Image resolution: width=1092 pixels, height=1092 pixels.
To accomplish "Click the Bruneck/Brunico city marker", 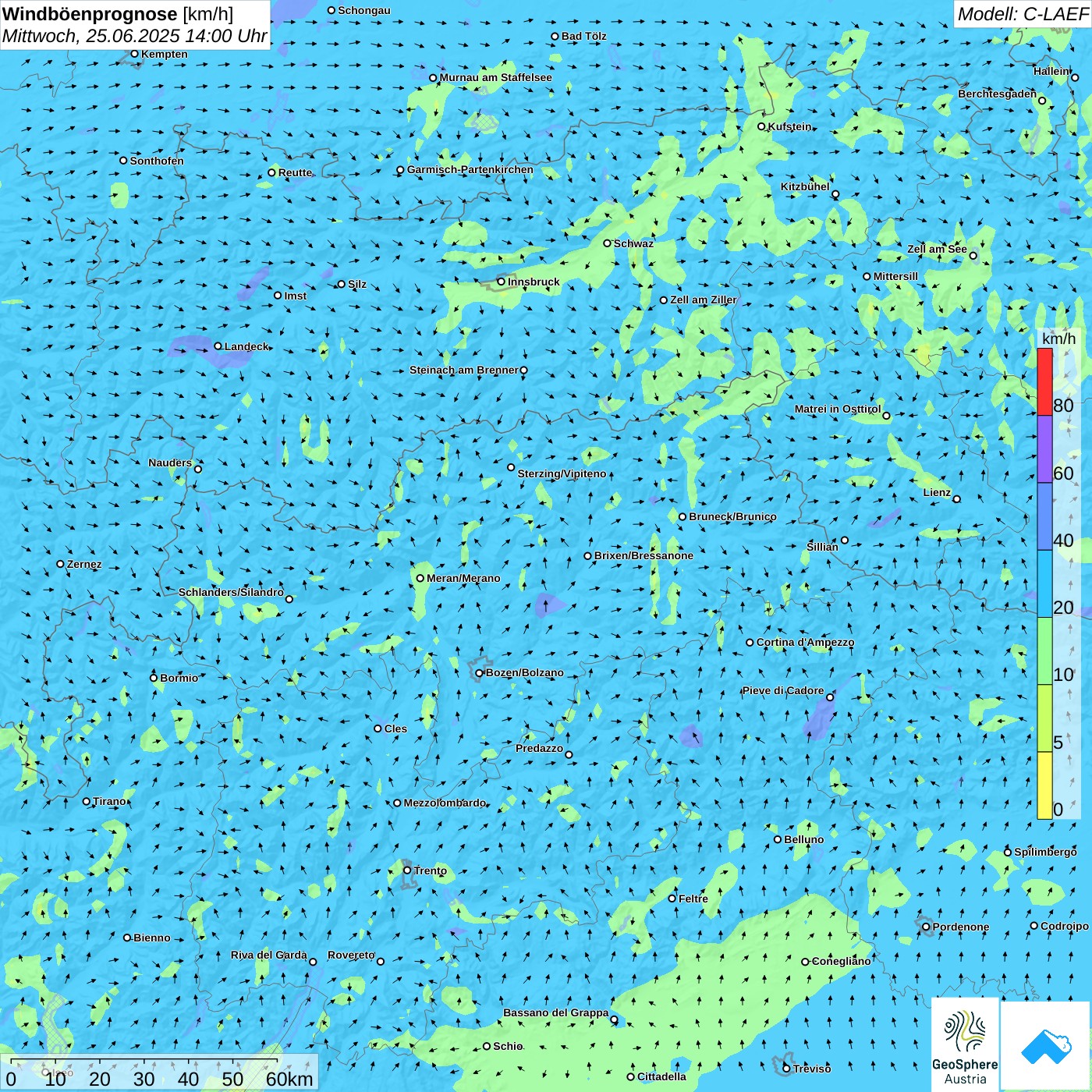I will coord(682,516).
